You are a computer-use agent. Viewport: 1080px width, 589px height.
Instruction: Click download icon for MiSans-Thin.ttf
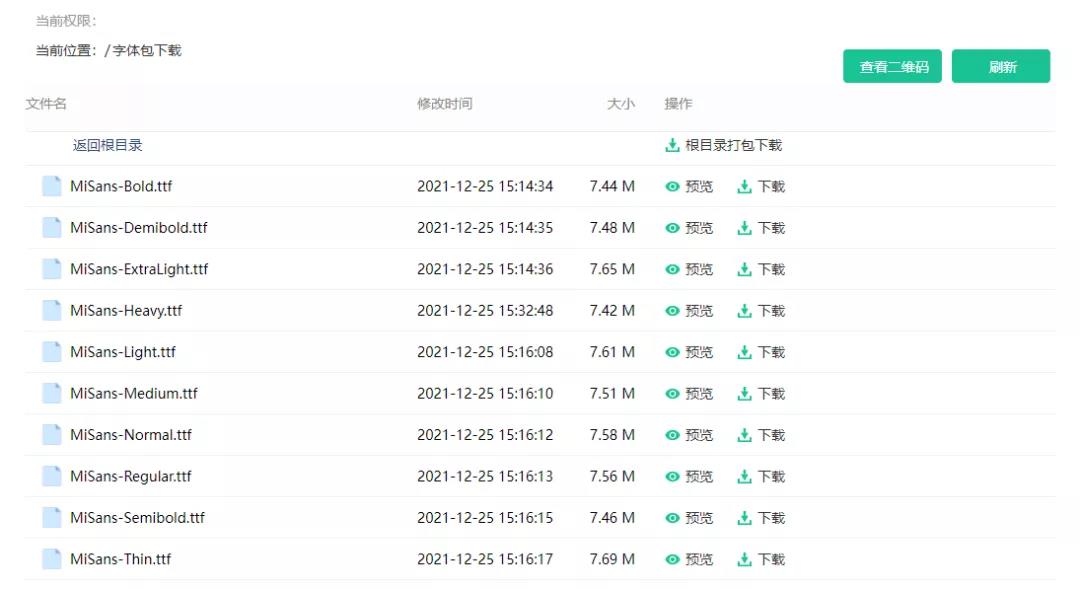pyautogui.click(x=744, y=559)
